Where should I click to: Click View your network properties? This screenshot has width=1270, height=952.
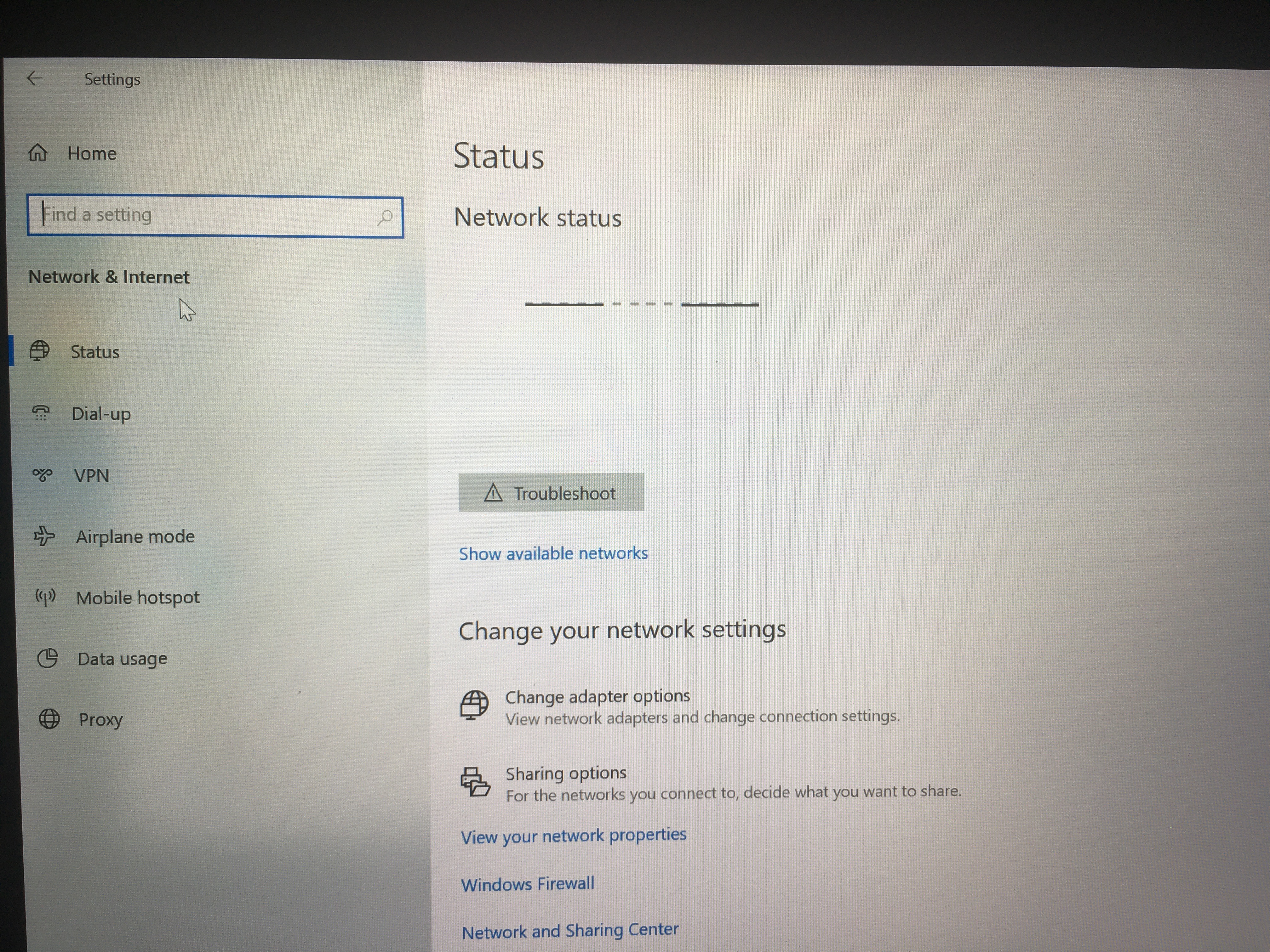[573, 836]
